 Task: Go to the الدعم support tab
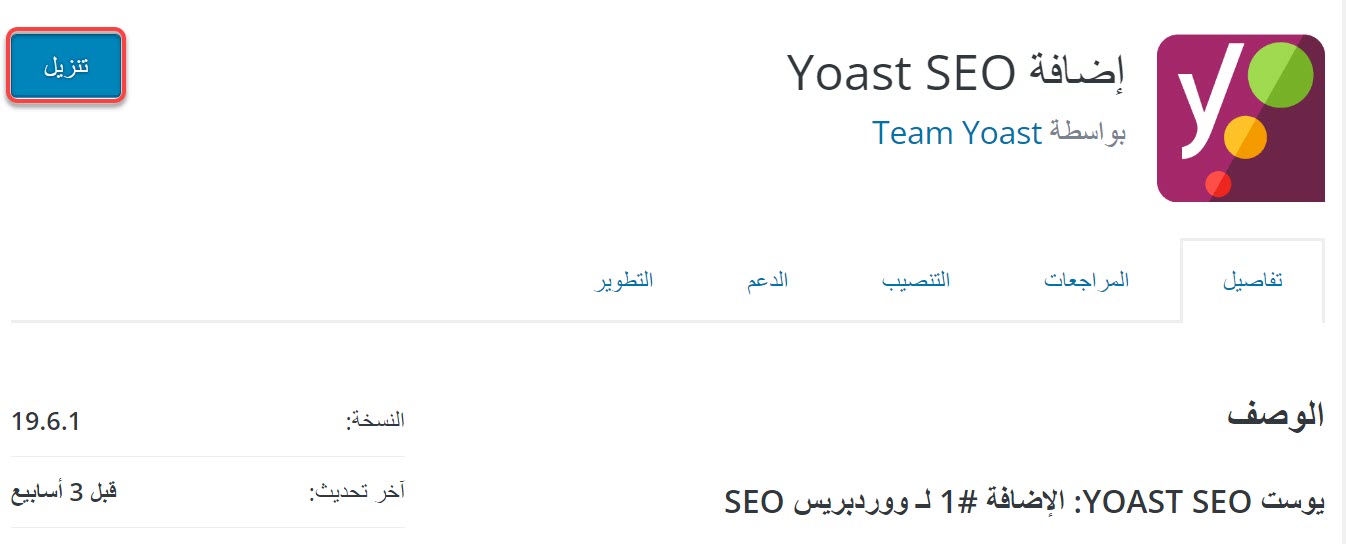767,280
